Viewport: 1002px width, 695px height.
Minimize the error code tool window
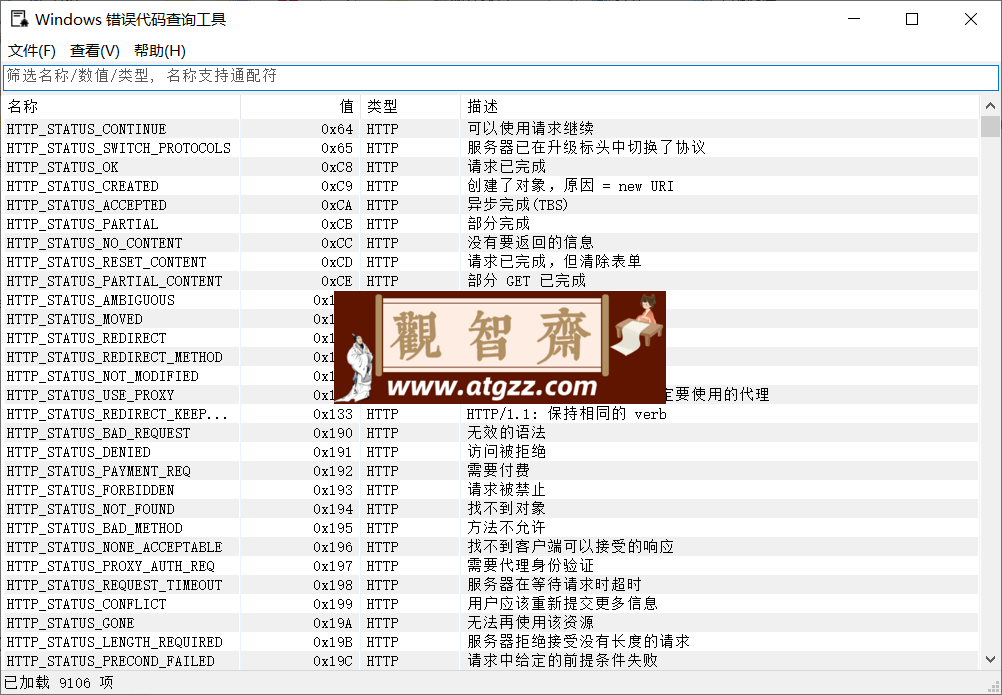click(x=854, y=19)
